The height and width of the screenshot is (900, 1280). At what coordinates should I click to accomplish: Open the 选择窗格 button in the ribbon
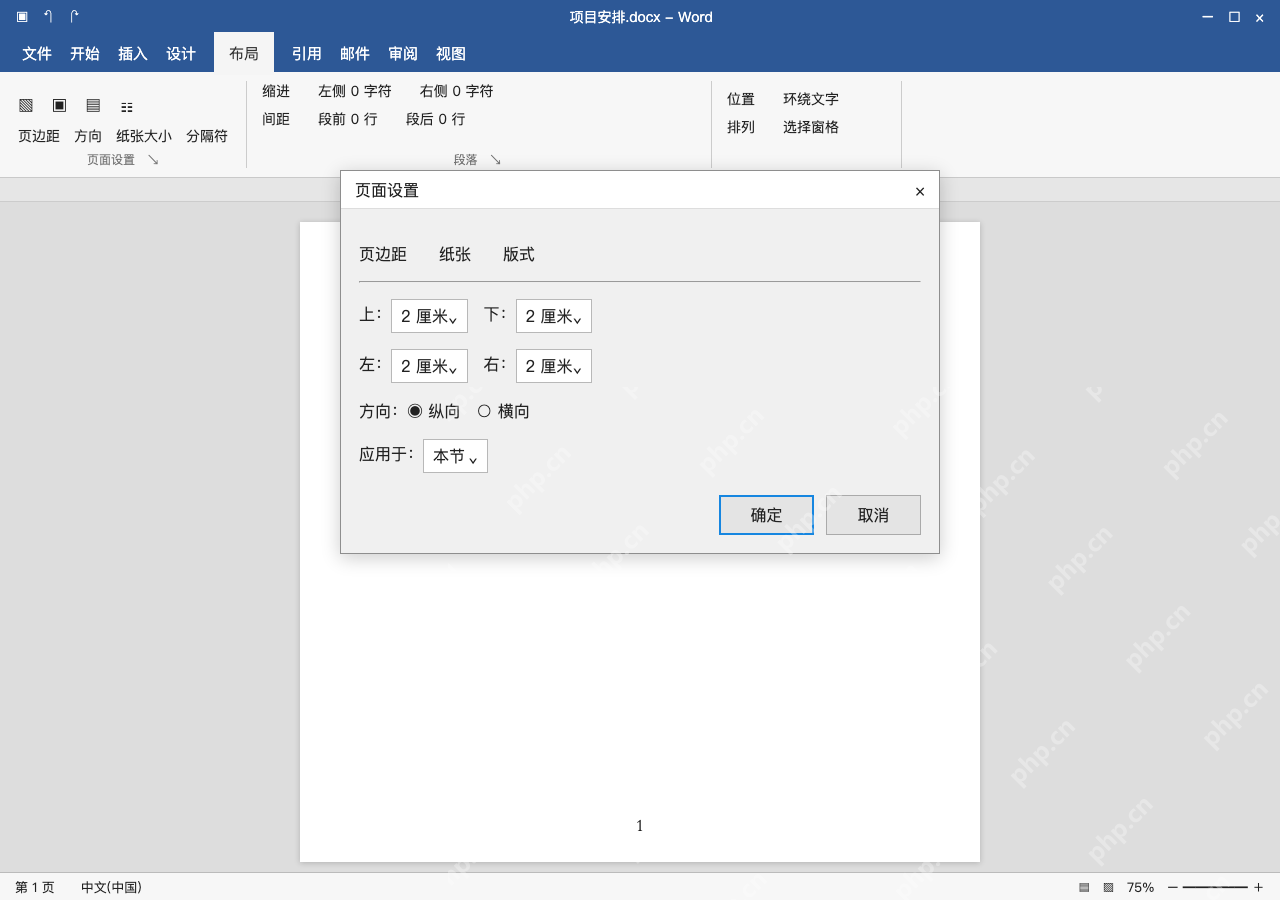coord(811,127)
